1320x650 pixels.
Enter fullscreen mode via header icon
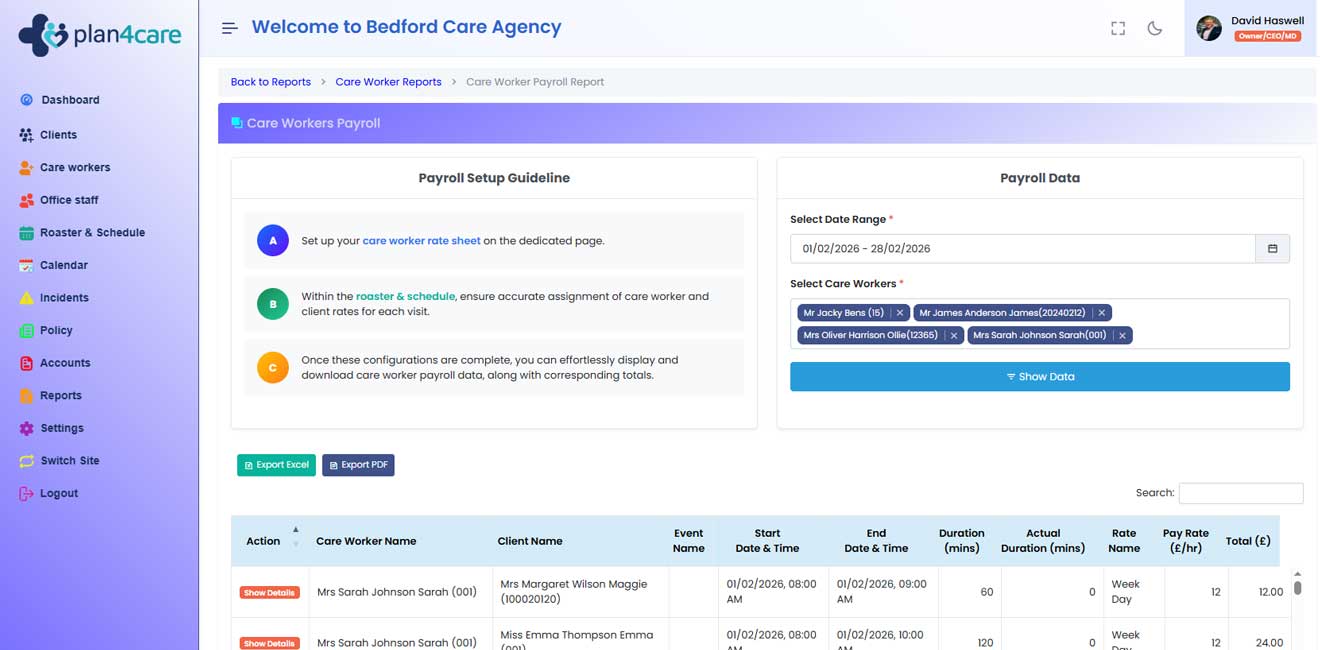[x=1118, y=28]
